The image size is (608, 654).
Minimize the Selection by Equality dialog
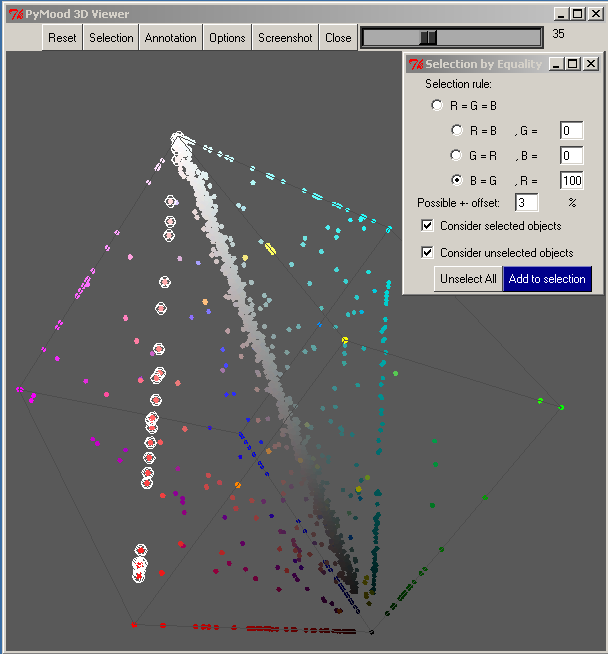(556, 64)
